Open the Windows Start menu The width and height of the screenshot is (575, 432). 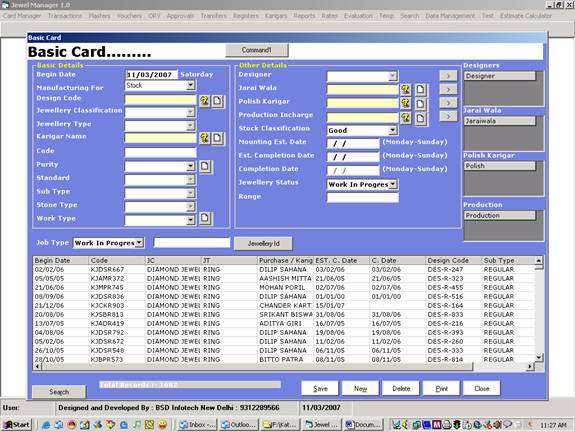(x=17, y=425)
